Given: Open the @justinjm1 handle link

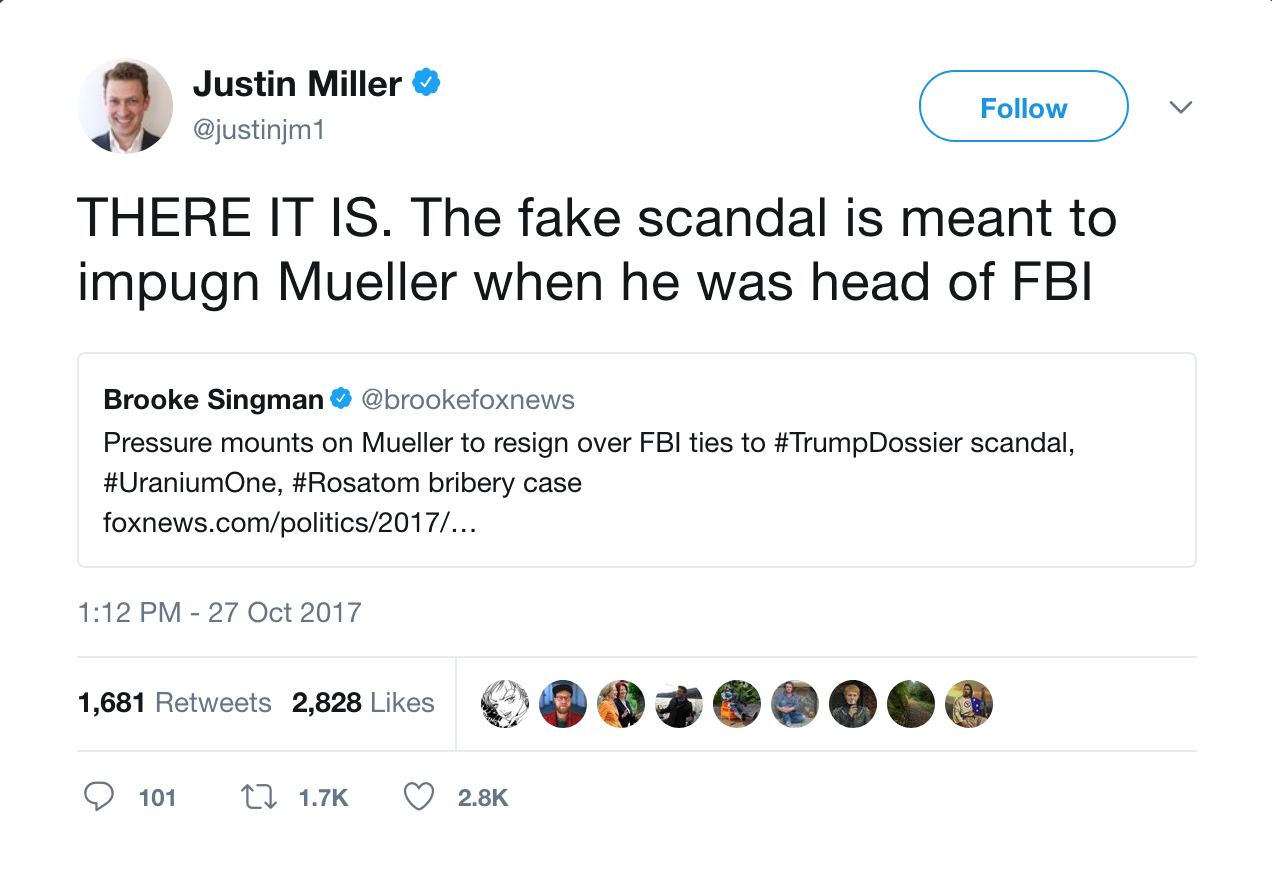Looking at the screenshot, I should (x=259, y=130).
